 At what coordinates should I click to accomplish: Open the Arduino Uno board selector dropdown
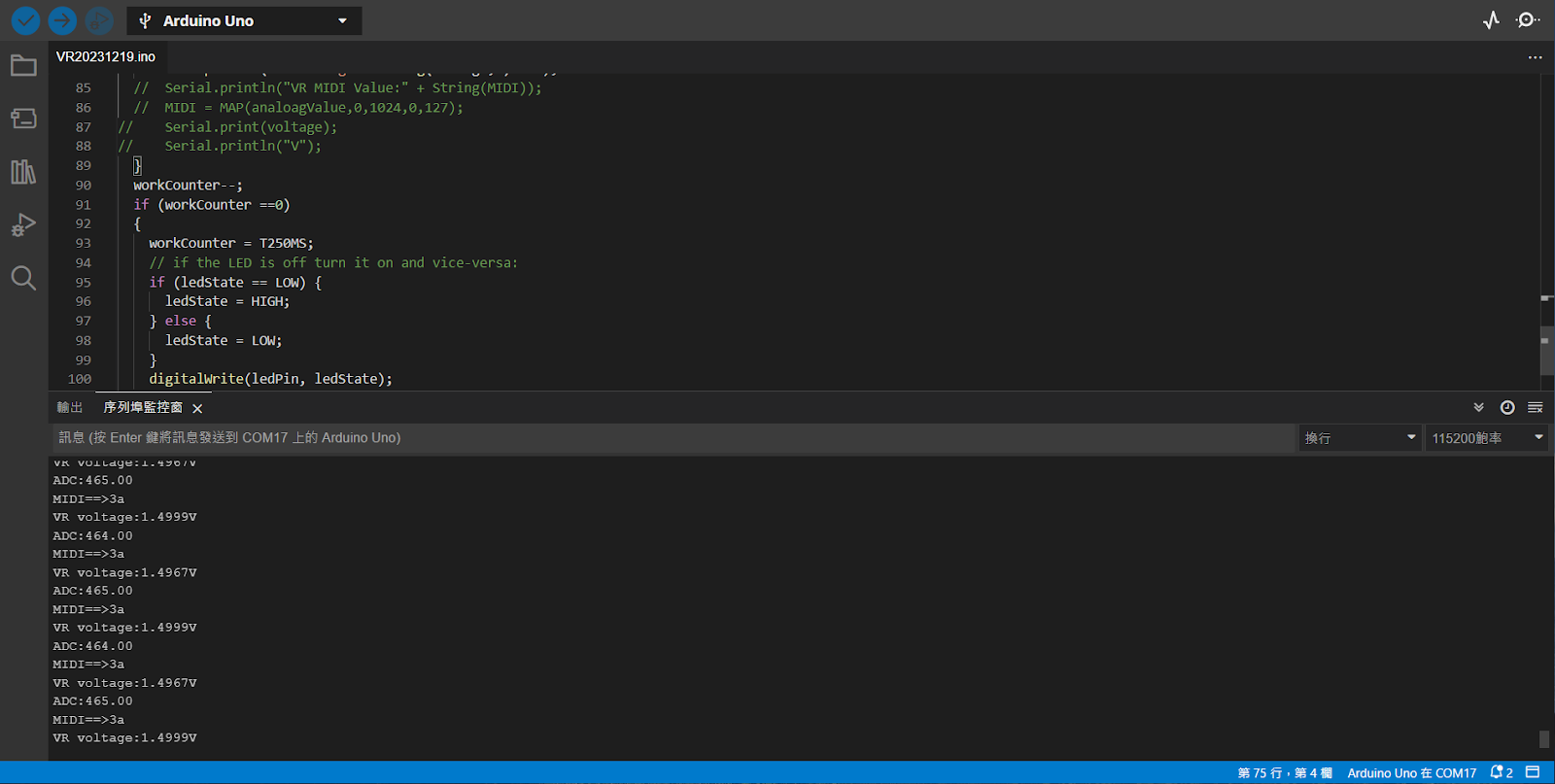tap(244, 20)
